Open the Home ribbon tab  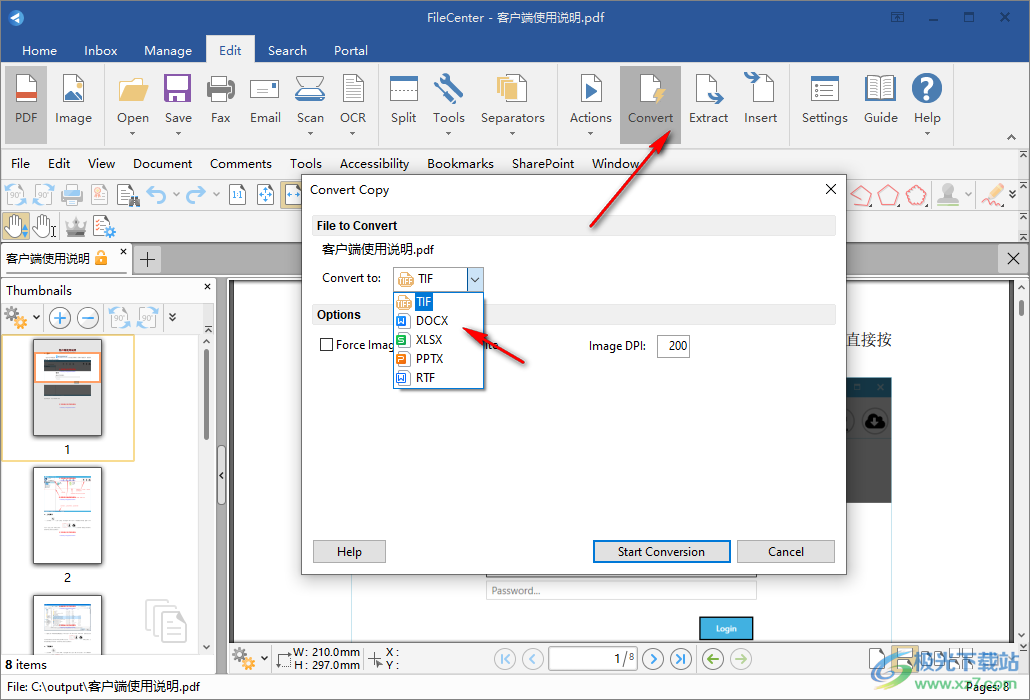click(x=39, y=51)
